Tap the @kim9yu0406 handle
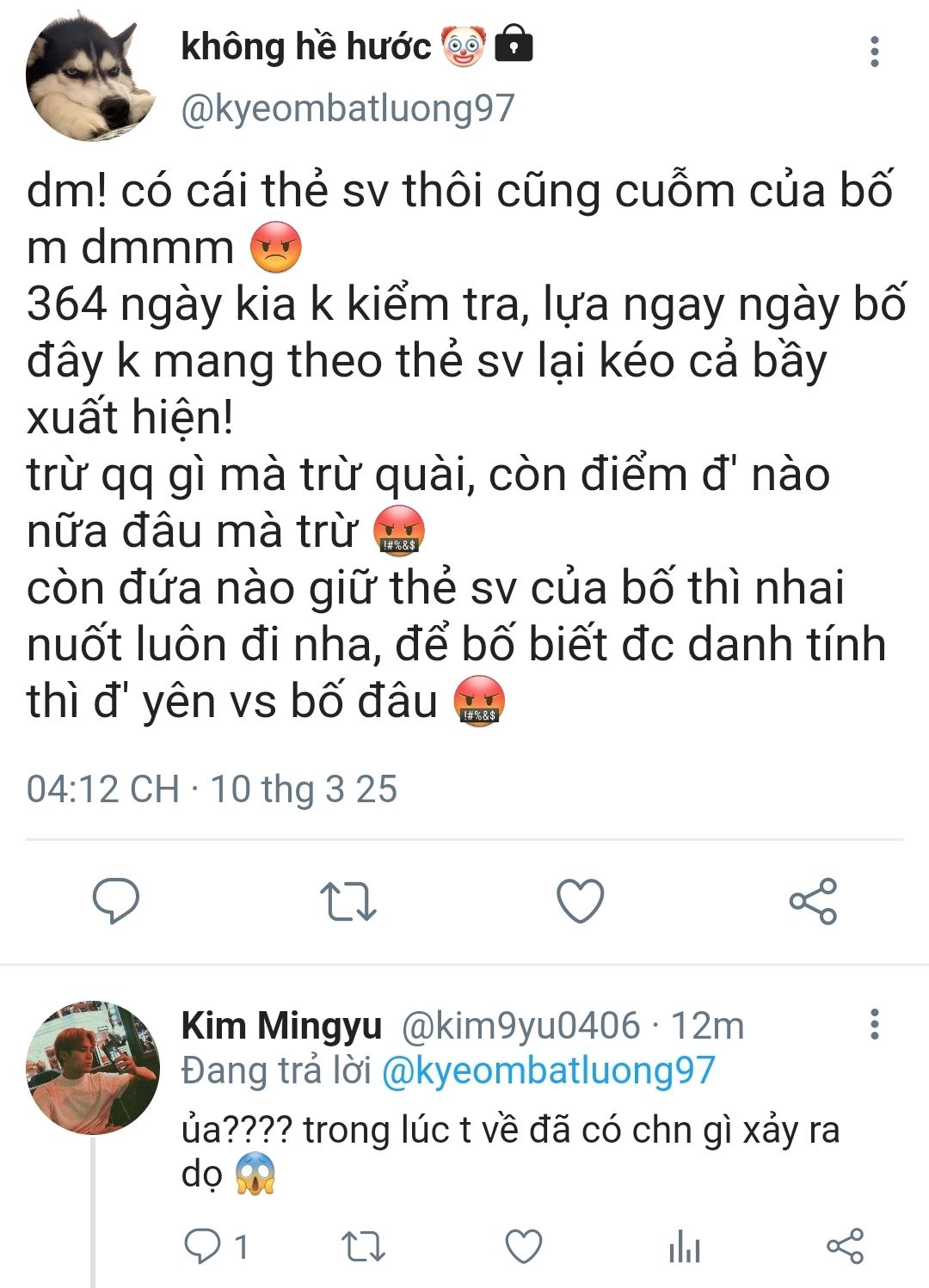The image size is (929, 1288). coord(521,1025)
